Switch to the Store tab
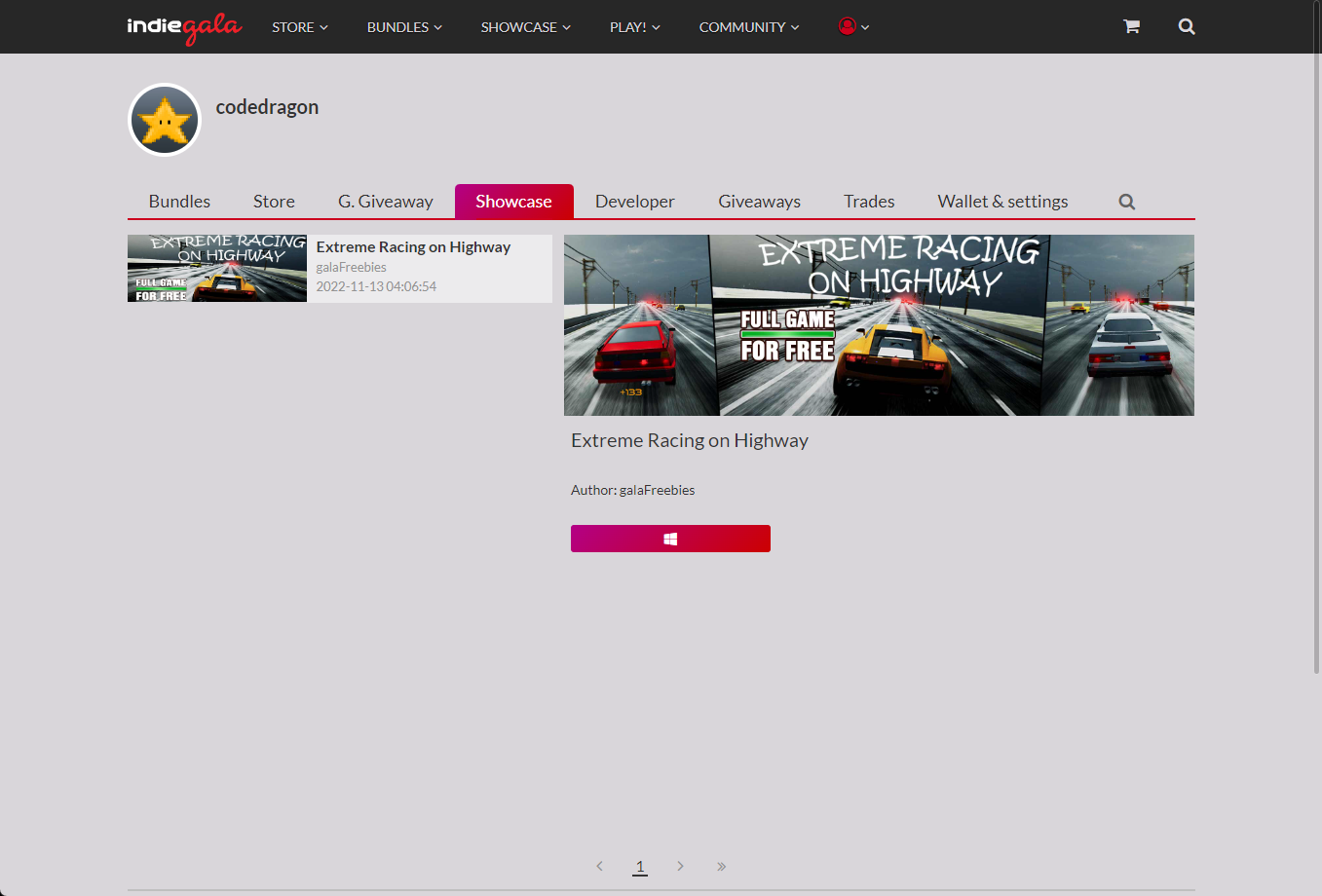 274,202
